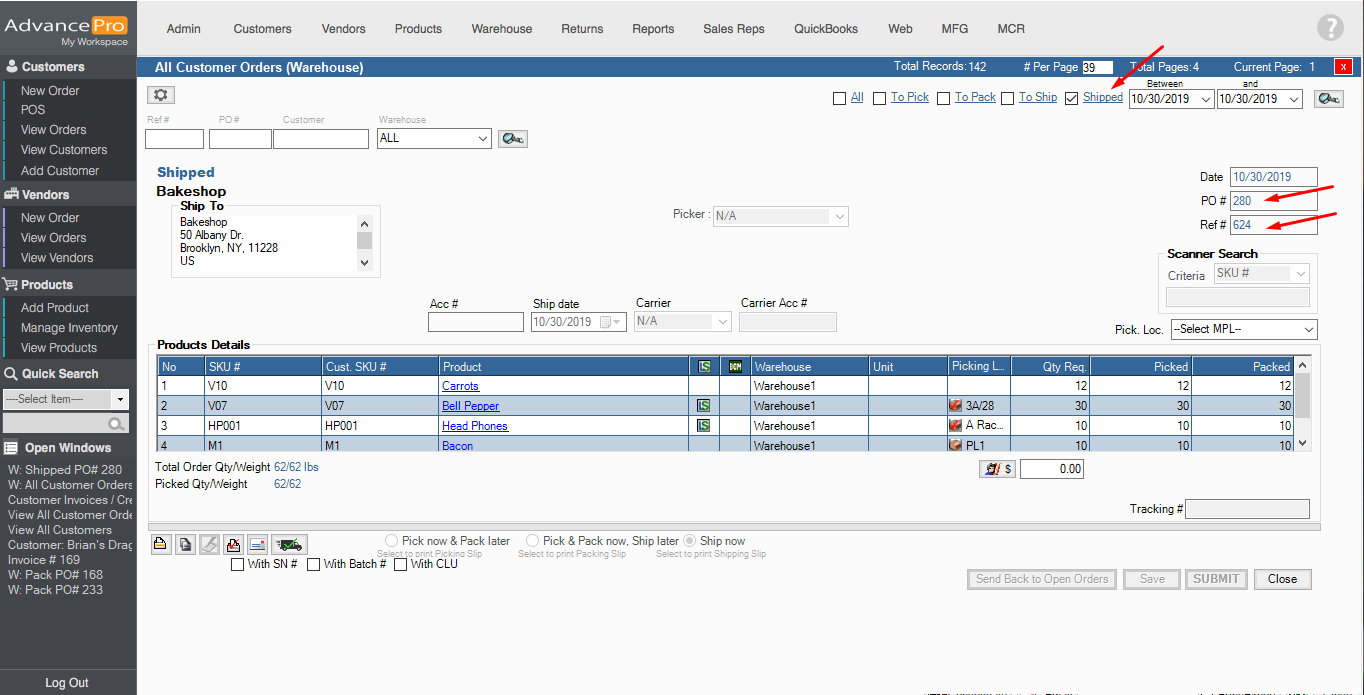Open the Head Phones product link
The image size is (1364, 695).
tap(475, 426)
